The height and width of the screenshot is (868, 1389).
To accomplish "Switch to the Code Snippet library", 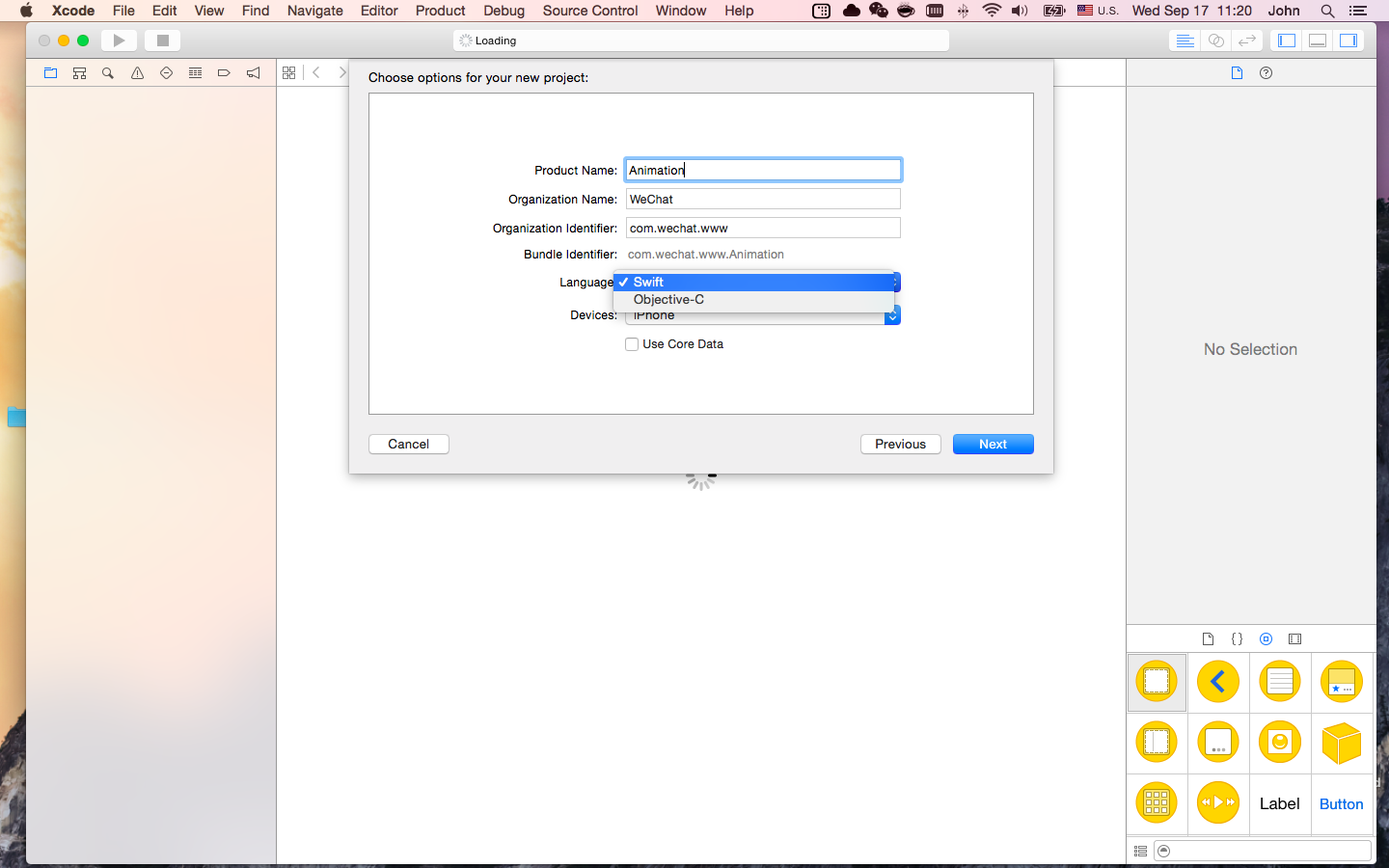I will pyautogui.click(x=1237, y=638).
